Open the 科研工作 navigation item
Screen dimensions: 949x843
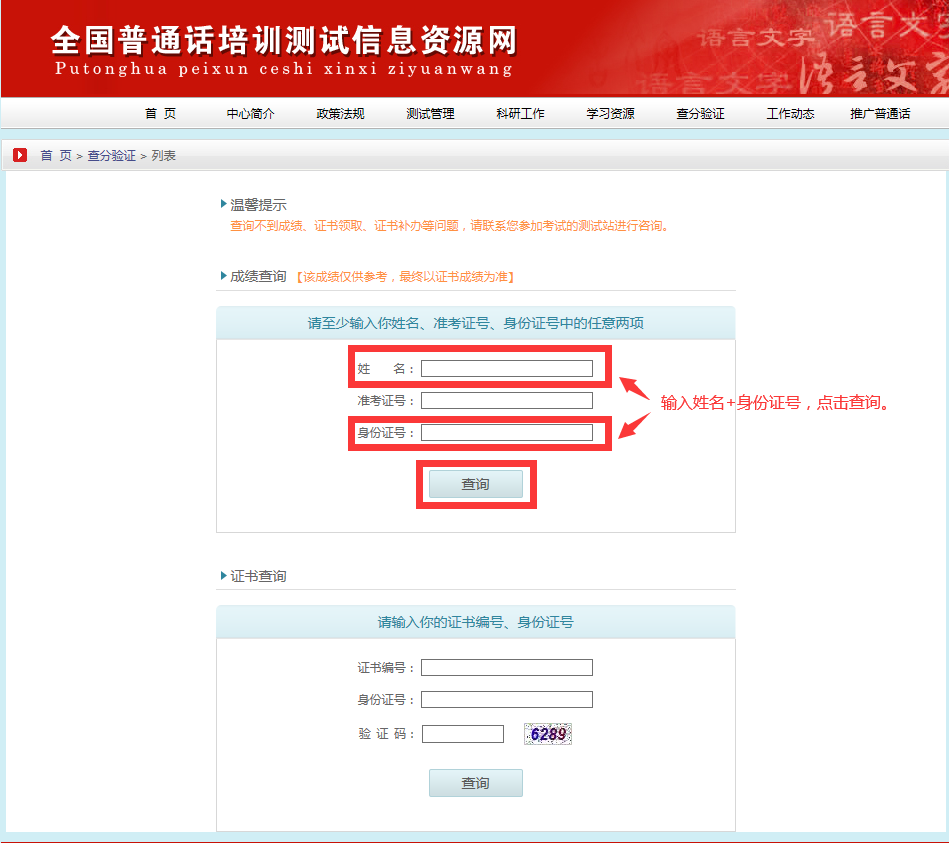coord(520,114)
